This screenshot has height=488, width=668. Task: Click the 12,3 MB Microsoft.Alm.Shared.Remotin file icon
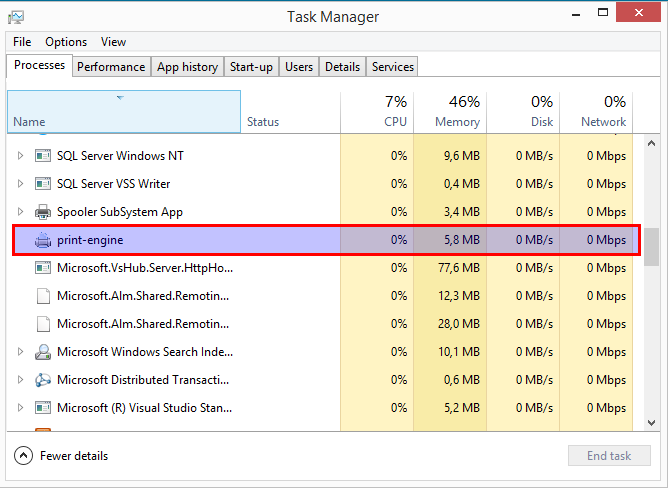coord(43,296)
